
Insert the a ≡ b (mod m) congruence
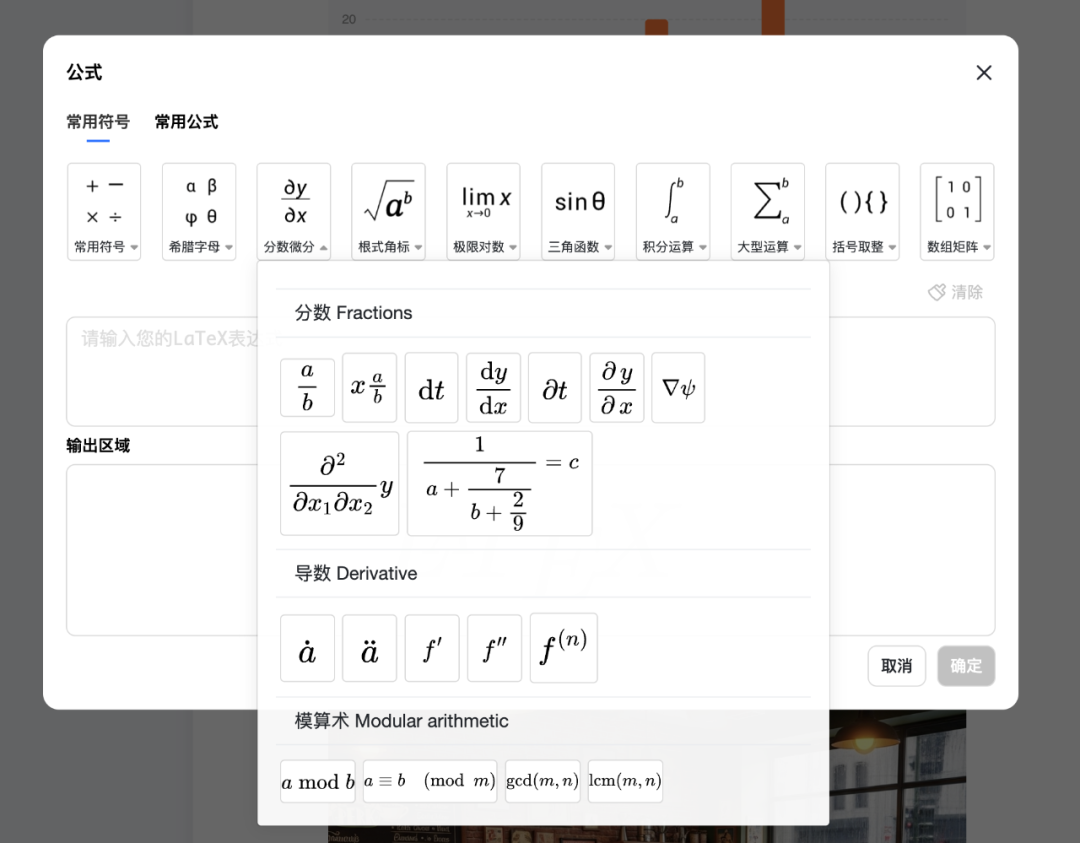[x=430, y=781]
